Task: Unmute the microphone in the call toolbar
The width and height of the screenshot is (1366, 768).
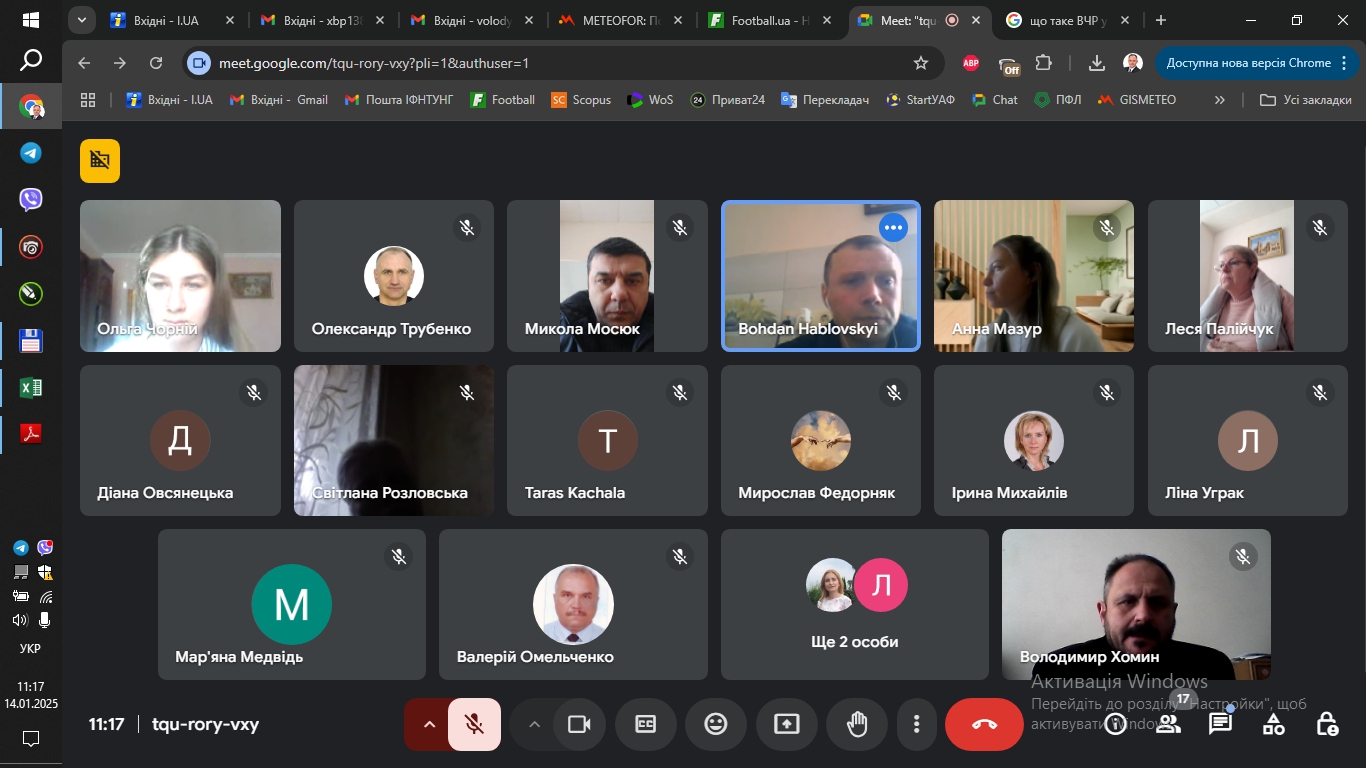Action: pos(474,724)
